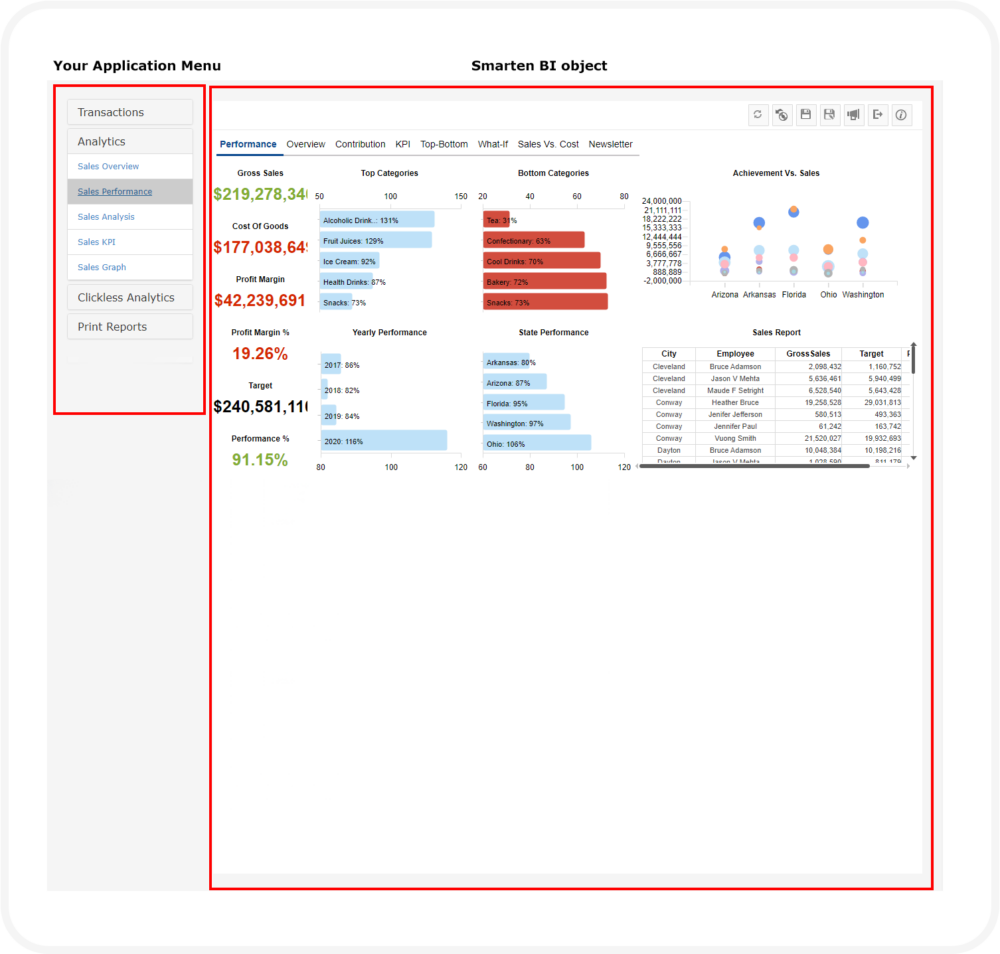Open the Sales Overview link
Screen dimensions: 1000x954
coord(108,166)
